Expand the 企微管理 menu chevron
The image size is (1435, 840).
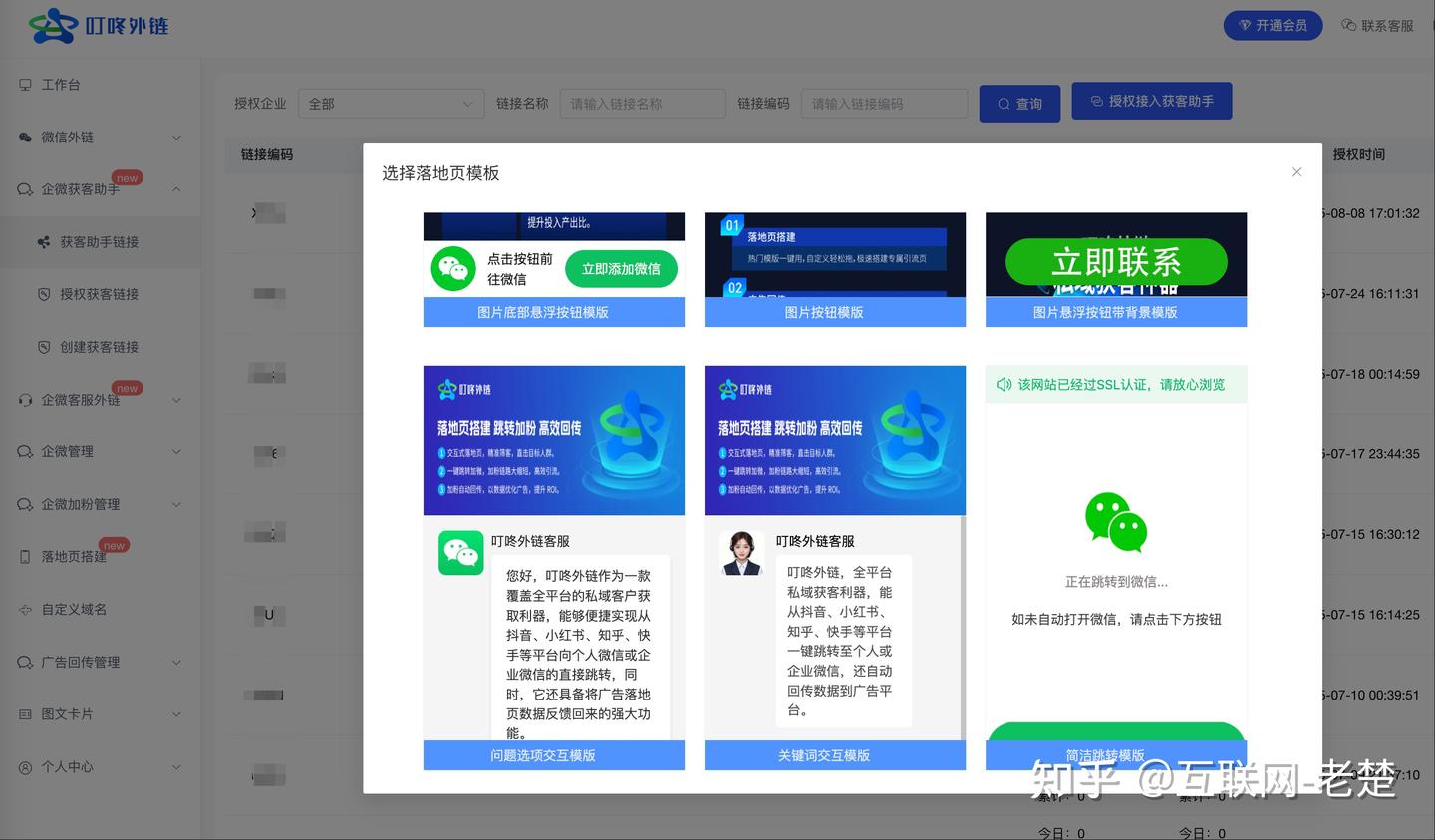click(x=176, y=451)
